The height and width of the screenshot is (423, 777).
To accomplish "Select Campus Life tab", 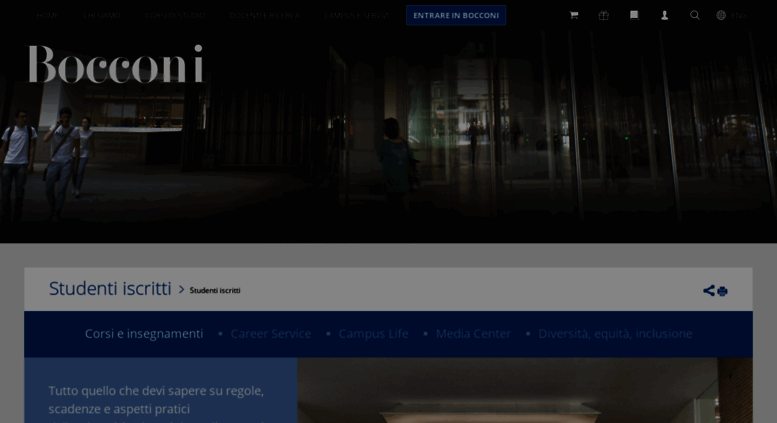I will click(x=373, y=334).
